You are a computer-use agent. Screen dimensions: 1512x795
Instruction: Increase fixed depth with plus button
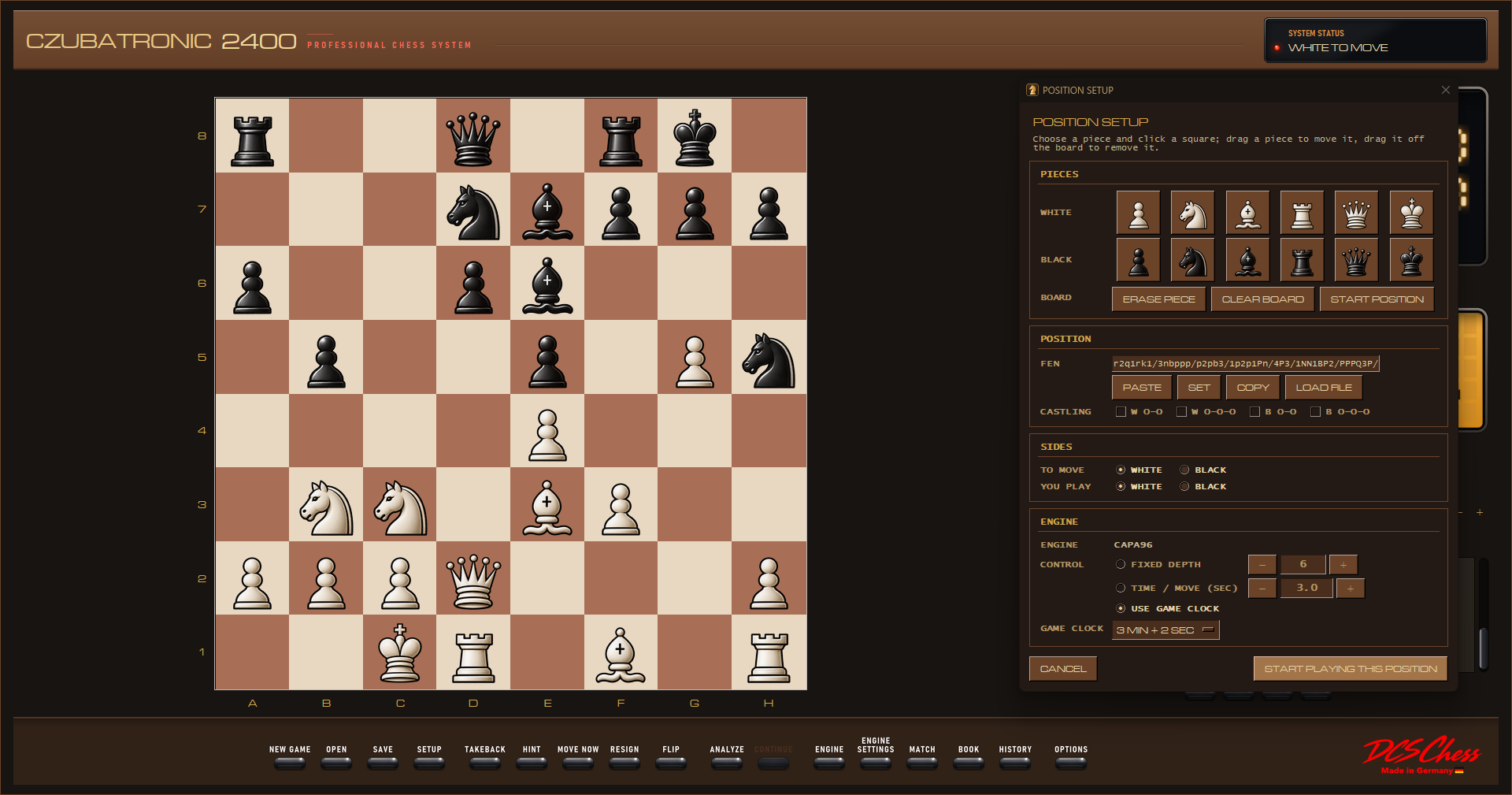pyautogui.click(x=1343, y=564)
